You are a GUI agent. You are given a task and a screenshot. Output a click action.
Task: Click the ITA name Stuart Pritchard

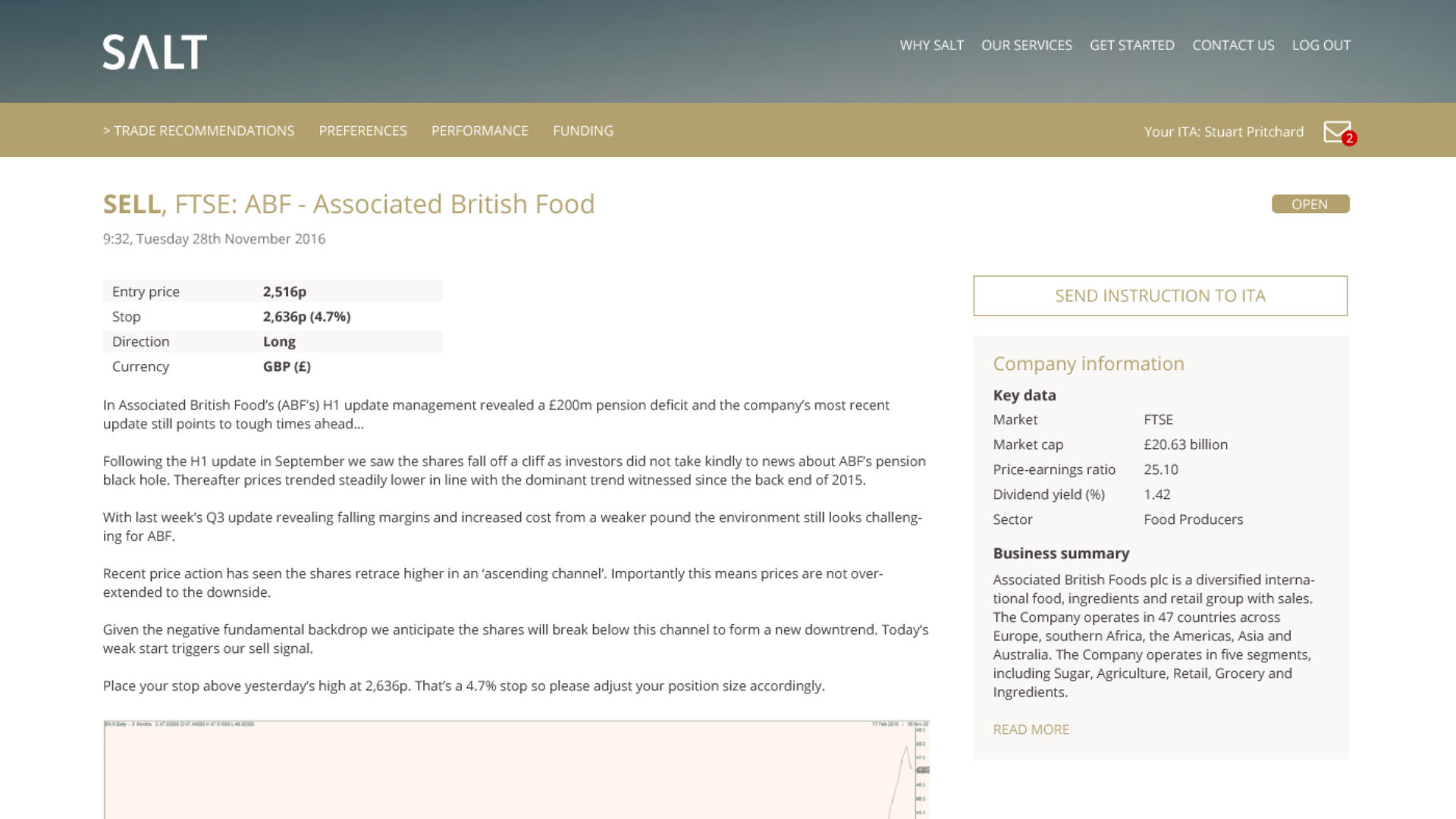(x=1254, y=132)
